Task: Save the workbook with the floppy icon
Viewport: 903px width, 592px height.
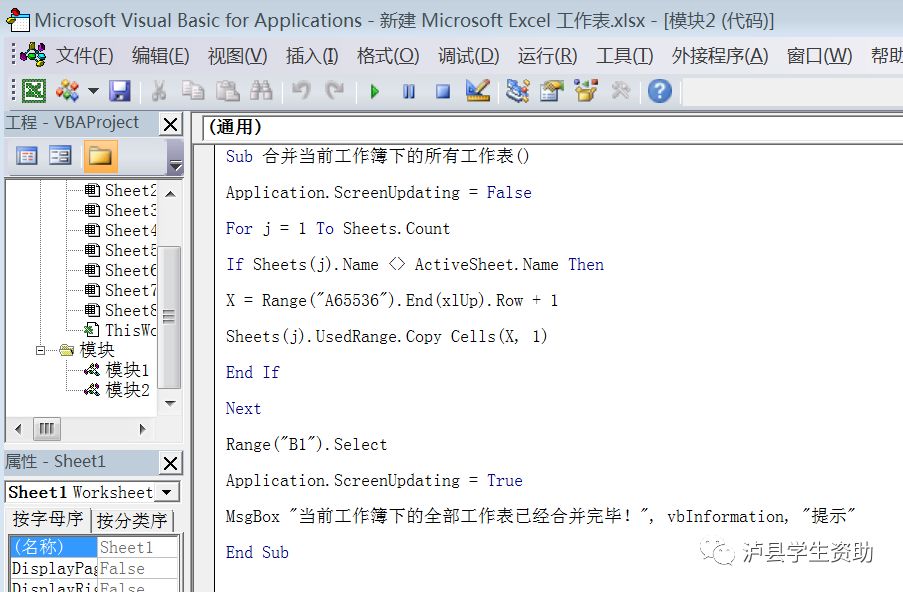Action: [120, 91]
